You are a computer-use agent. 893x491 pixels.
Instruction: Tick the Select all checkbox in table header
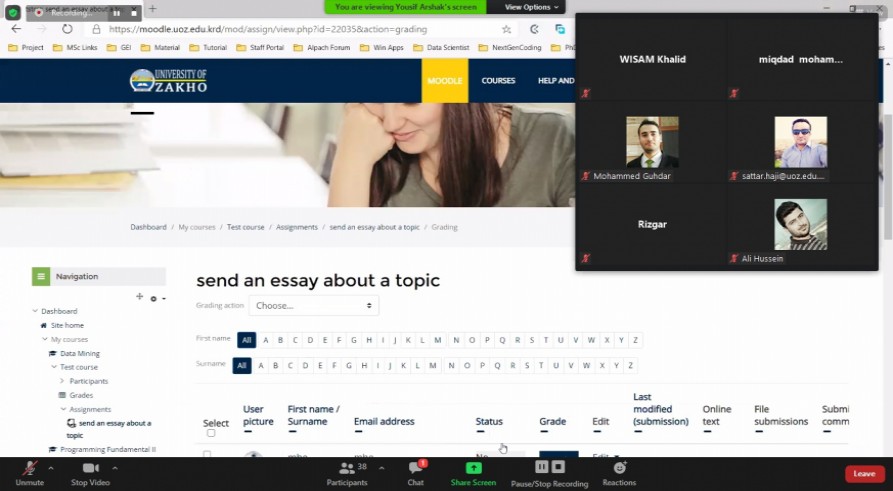coord(210,433)
